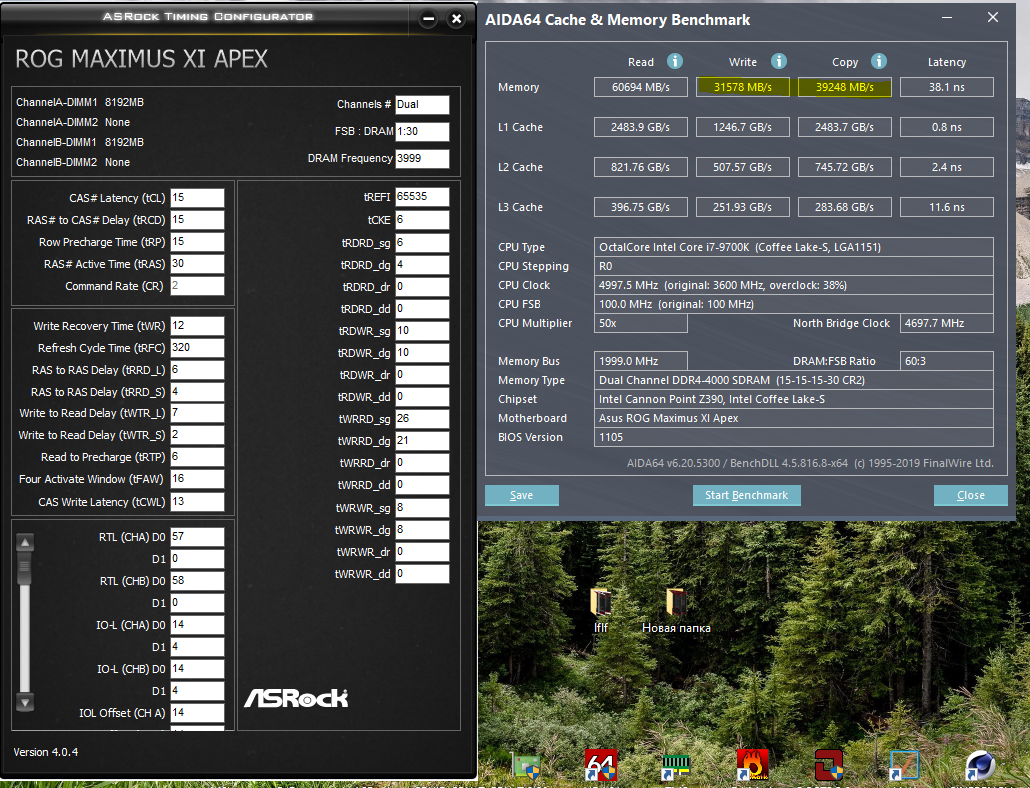Open the Write info icon in AIDA64

(778, 61)
